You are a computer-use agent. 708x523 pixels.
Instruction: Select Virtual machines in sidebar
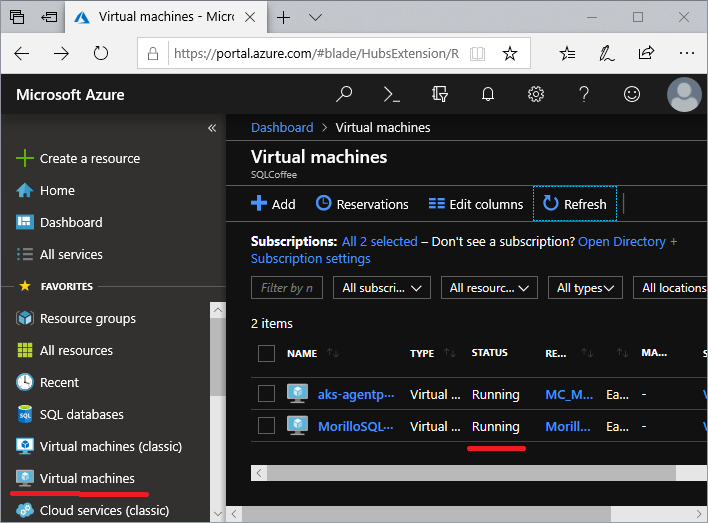[x=87, y=478]
